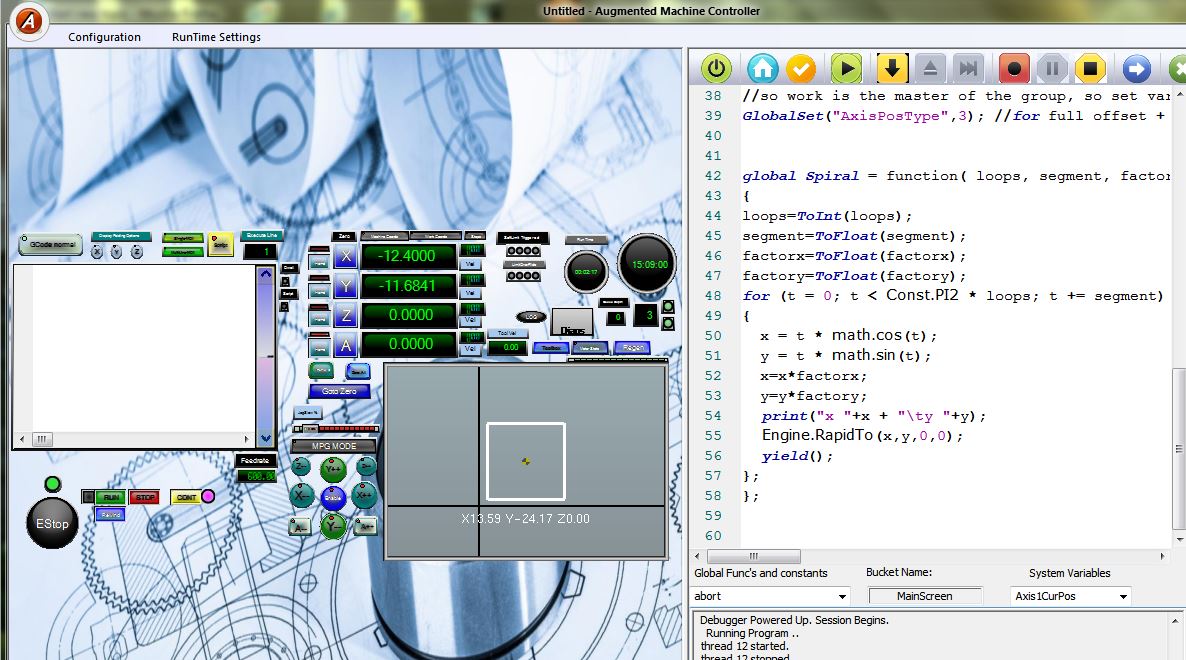The image size is (1186, 660).
Task: Click the yellow stop square icon
Action: 1091,69
